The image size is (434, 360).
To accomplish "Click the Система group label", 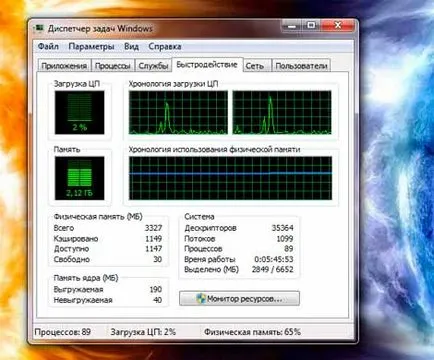I will (x=199, y=217).
